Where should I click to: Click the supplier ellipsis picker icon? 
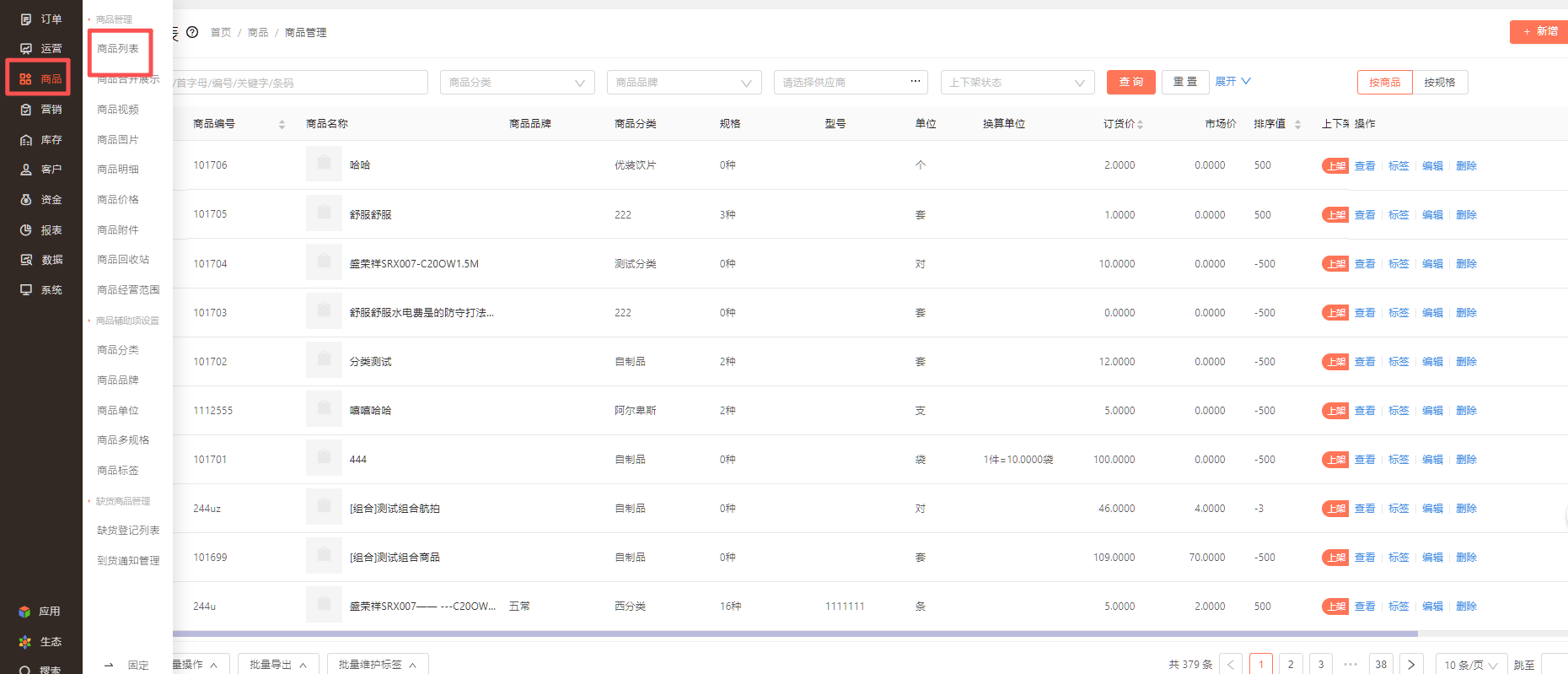916,82
